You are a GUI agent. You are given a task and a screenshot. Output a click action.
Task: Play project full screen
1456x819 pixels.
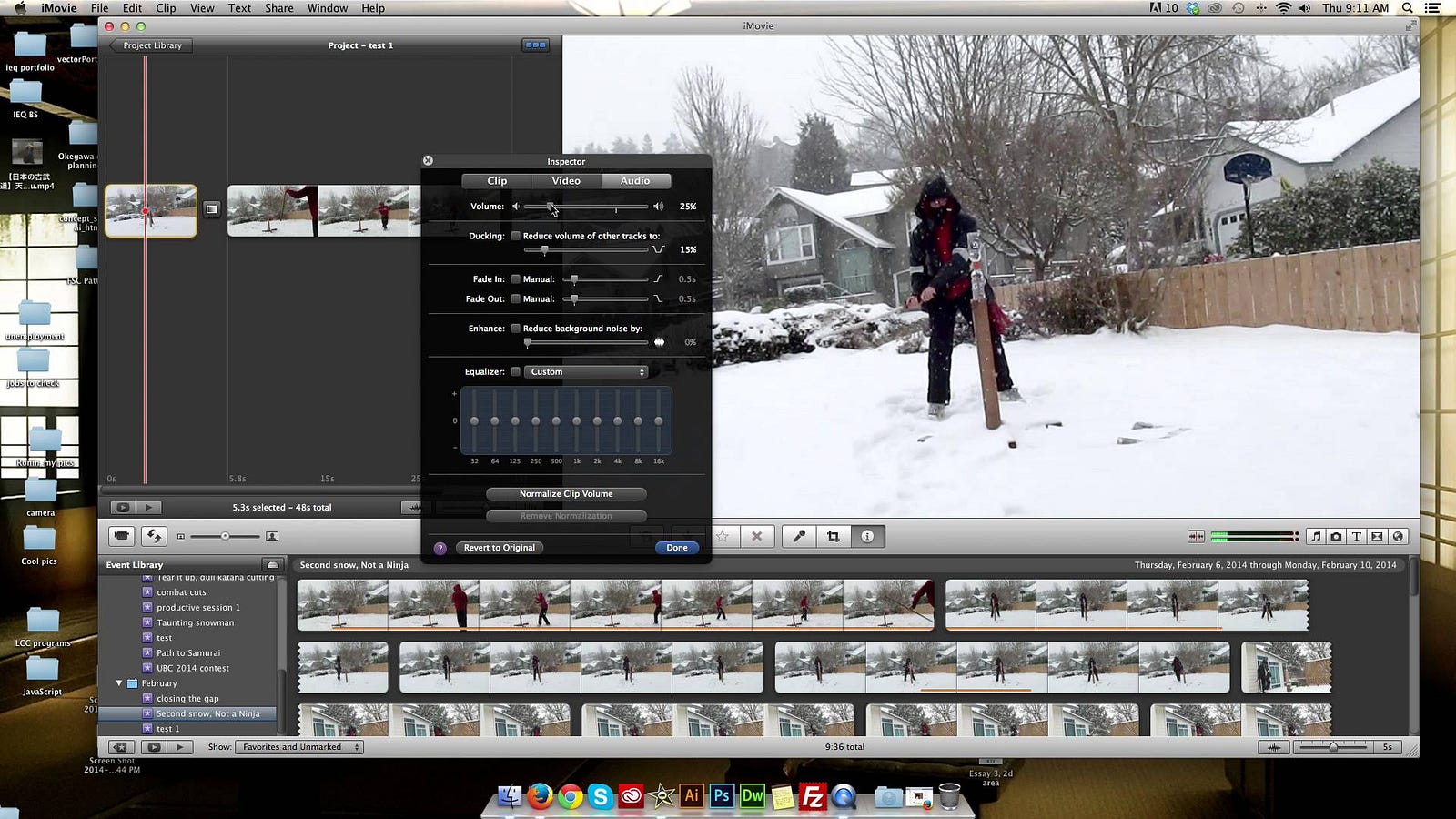tap(123, 508)
